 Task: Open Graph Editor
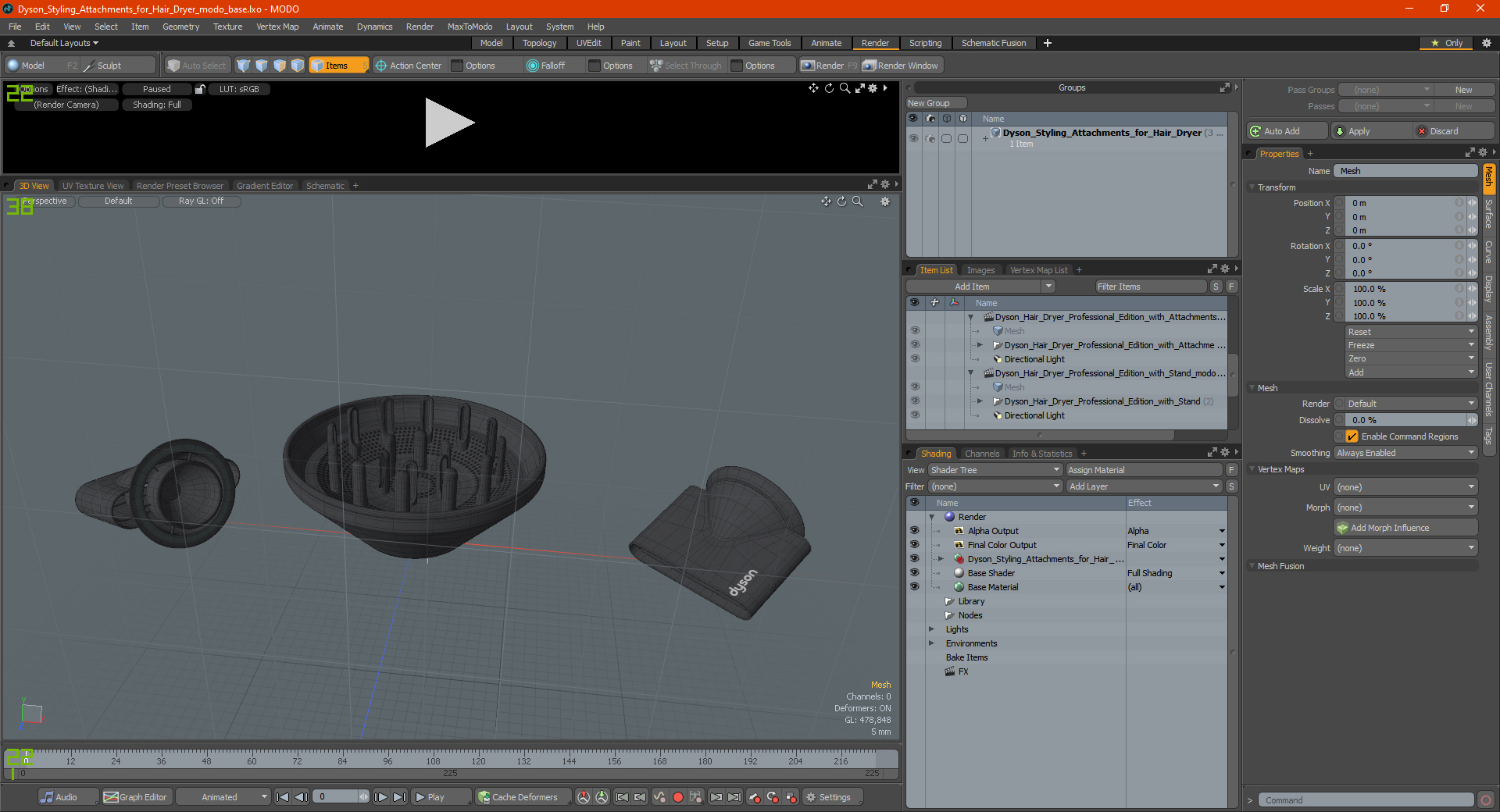[135, 797]
